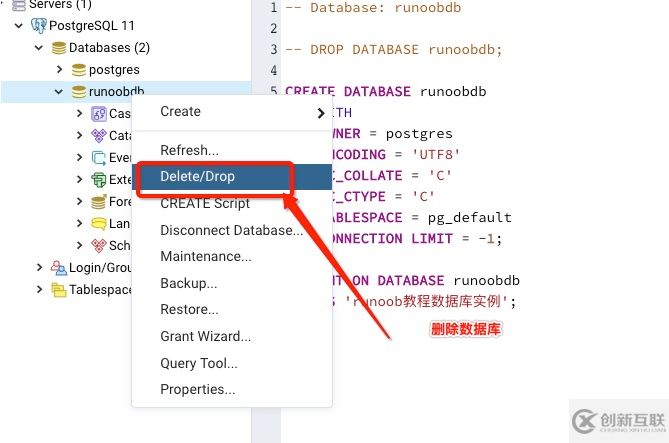This screenshot has height=443, width=669.
Task: Click the Create submenu arrow
Action: click(321, 113)
